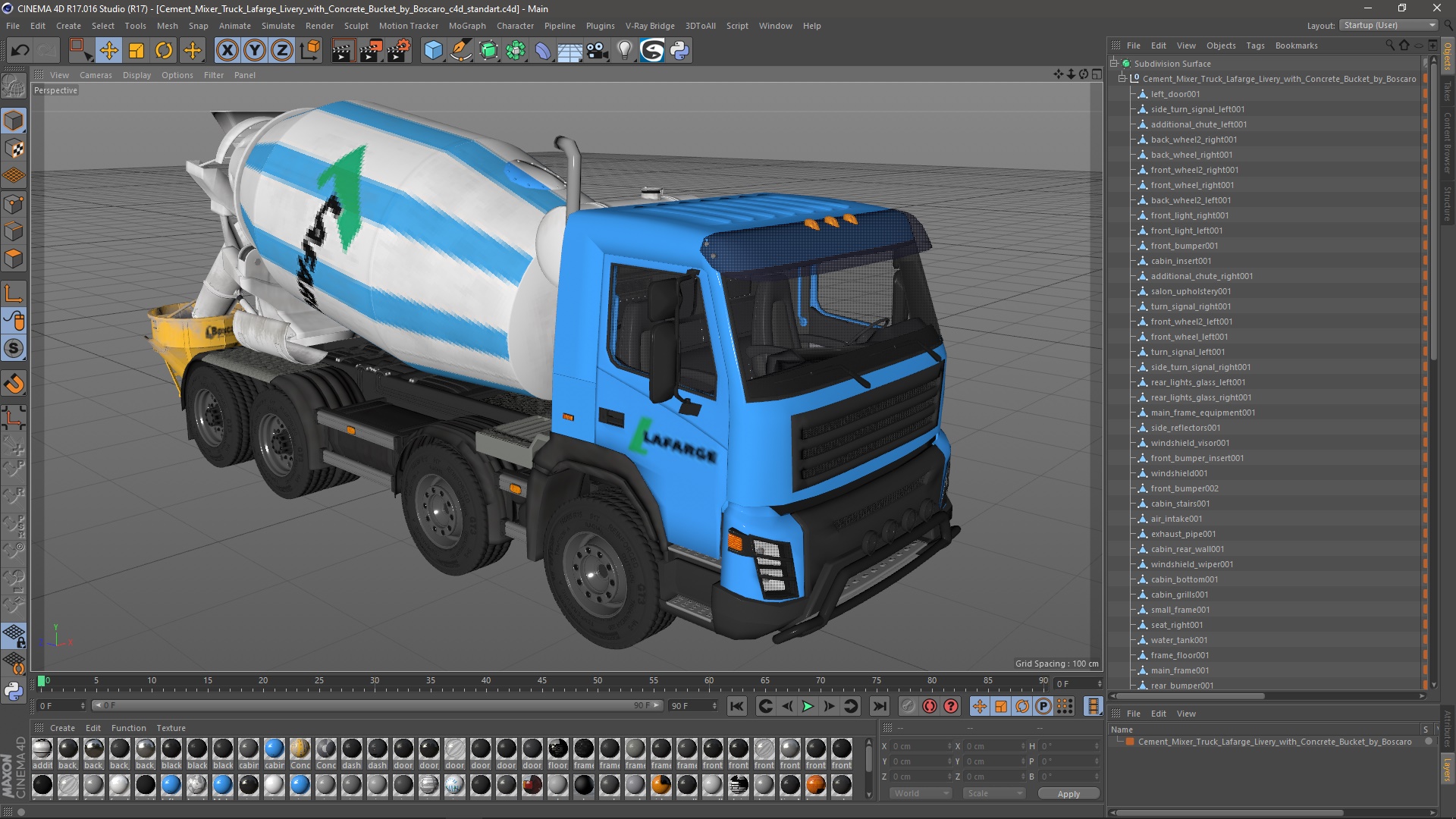Select the water_tank001 object

click(x=1178, y=640)
